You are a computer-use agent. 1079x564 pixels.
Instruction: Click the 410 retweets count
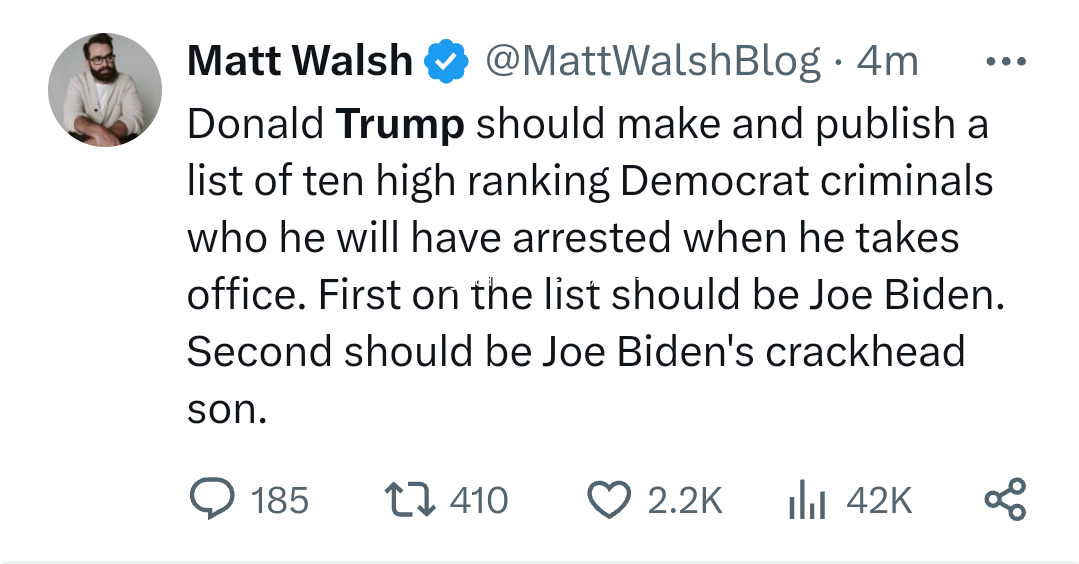[x=479, y=499]
